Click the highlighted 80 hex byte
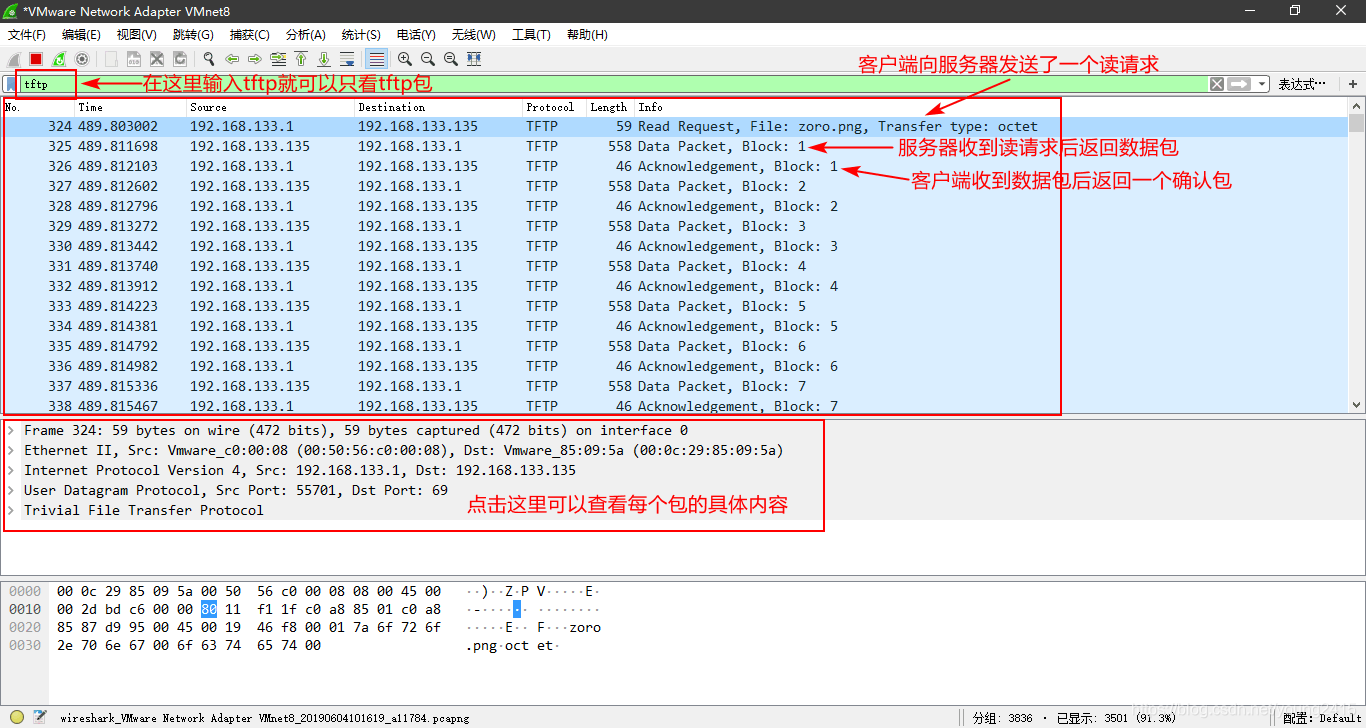This screenshot has height=728, width=1366. click(208, 609)
